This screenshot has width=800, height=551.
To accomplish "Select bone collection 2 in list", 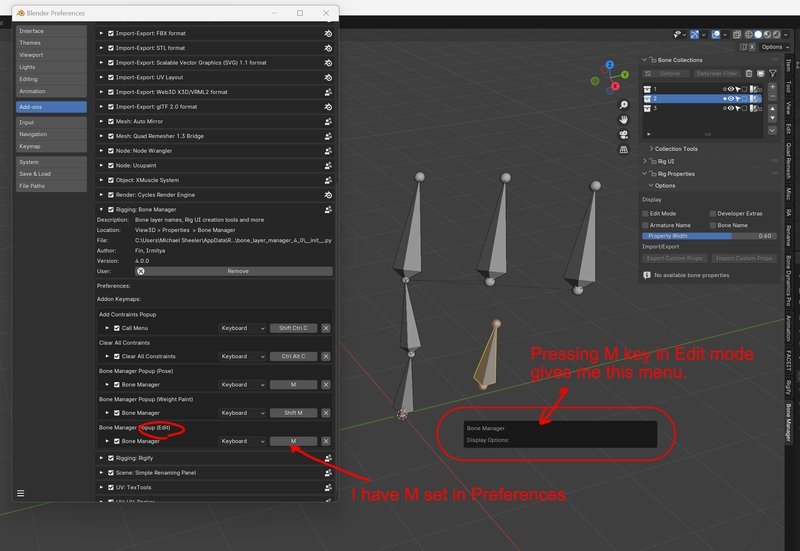I will [x=702, y=98].
